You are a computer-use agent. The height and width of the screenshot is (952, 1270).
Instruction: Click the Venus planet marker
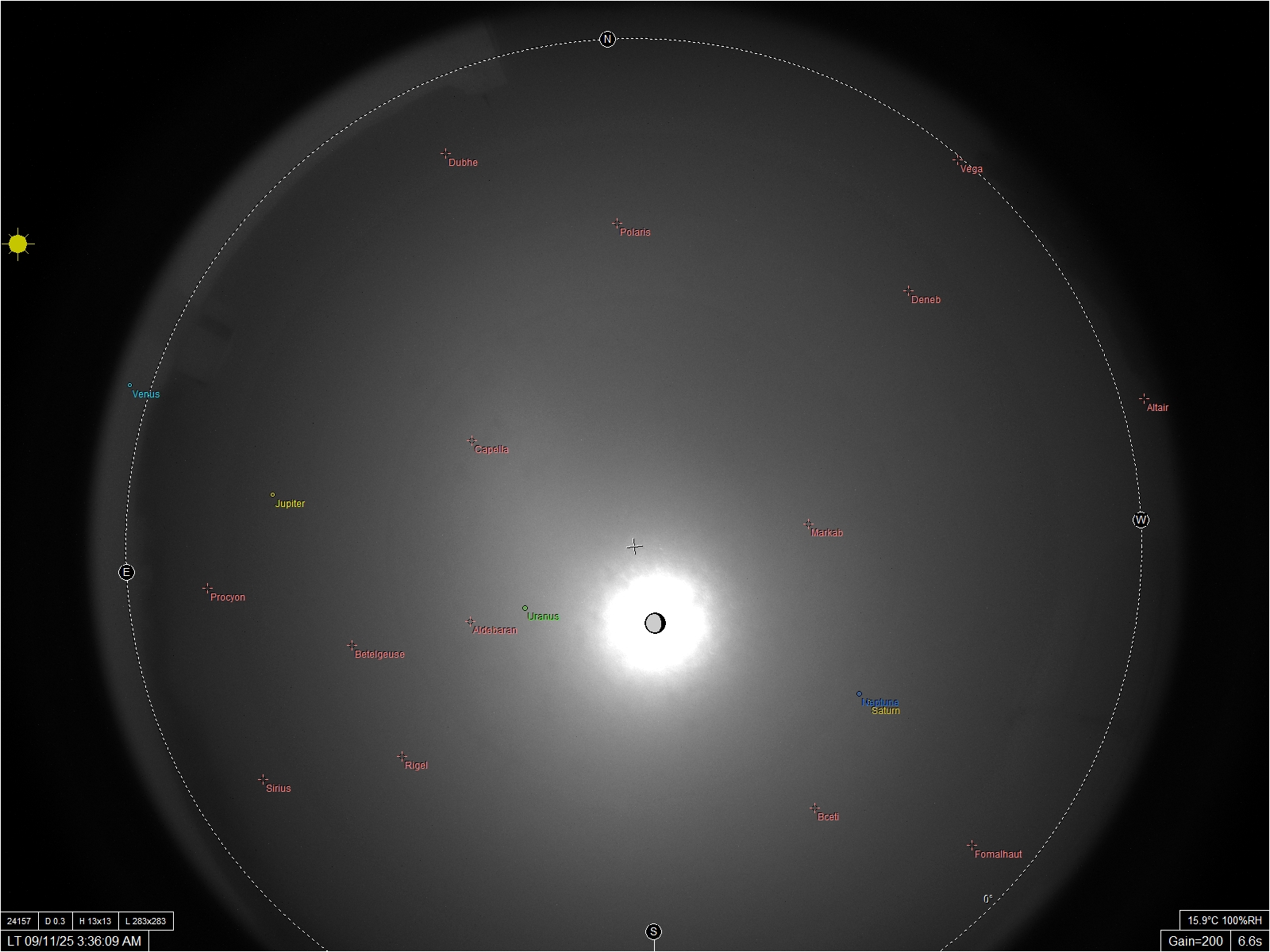point(129,386)
